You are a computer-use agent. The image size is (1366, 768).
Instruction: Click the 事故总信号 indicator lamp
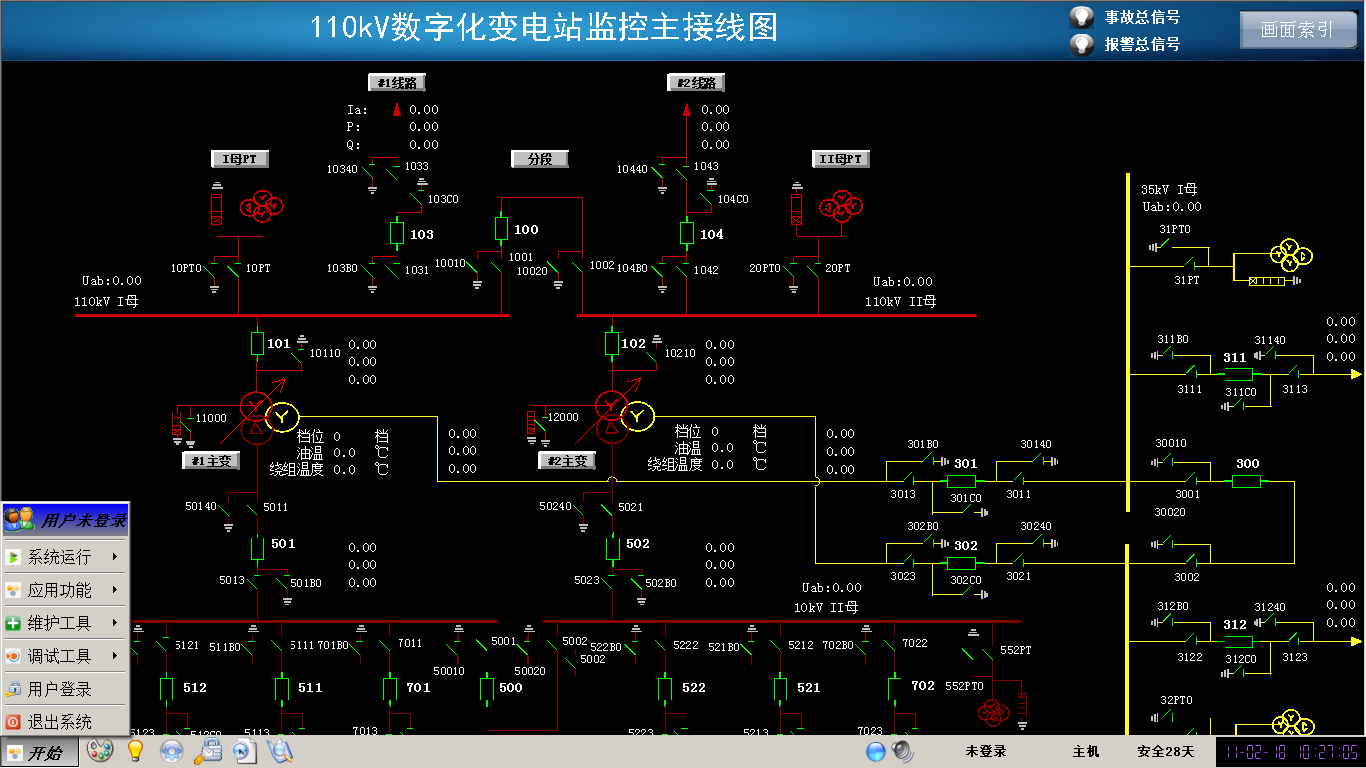pos(1081,17)
